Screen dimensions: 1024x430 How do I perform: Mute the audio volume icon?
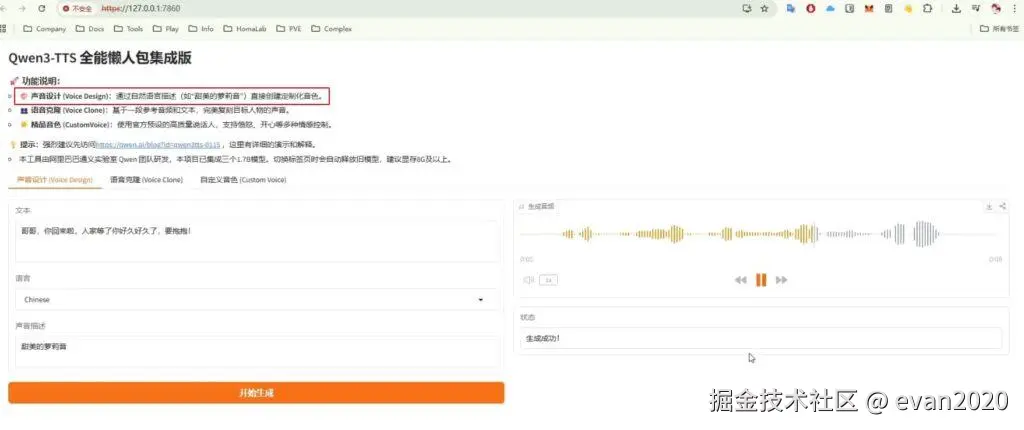point(528,280)
